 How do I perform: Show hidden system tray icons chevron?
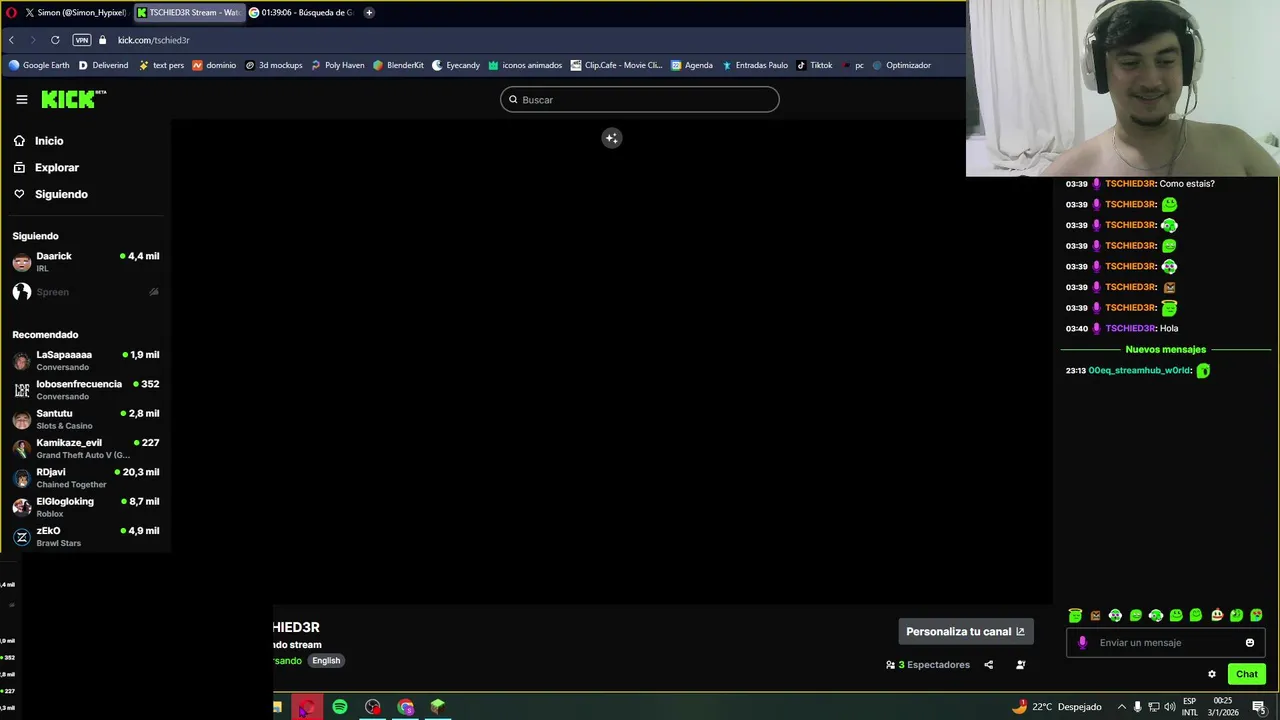point(1121,707)
